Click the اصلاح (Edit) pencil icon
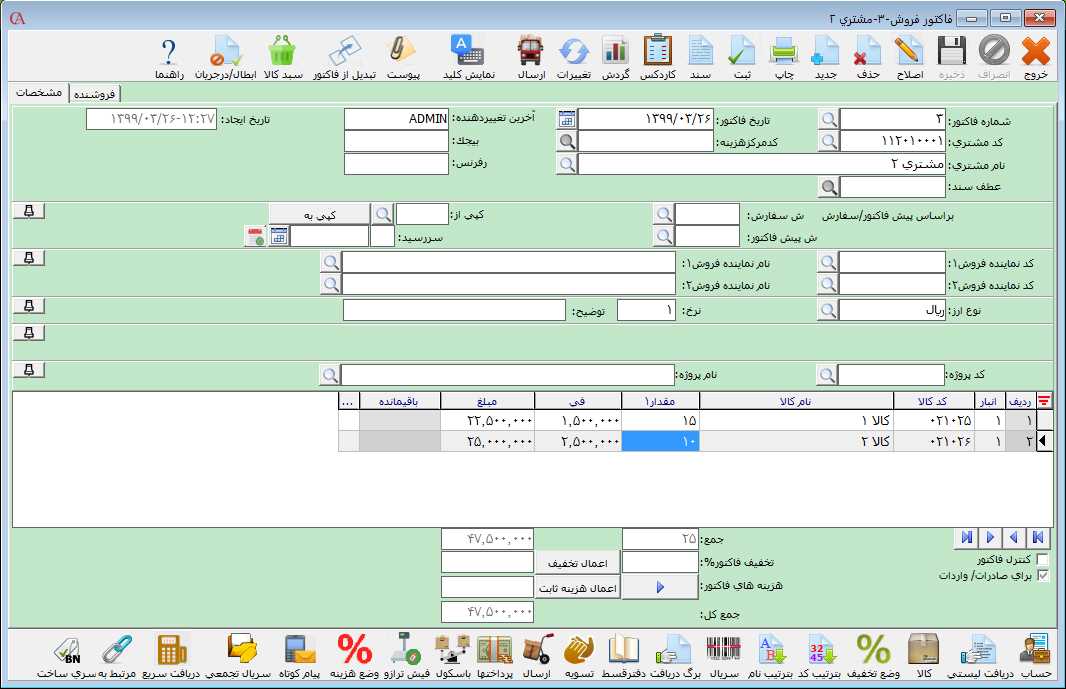 point(908,56)
